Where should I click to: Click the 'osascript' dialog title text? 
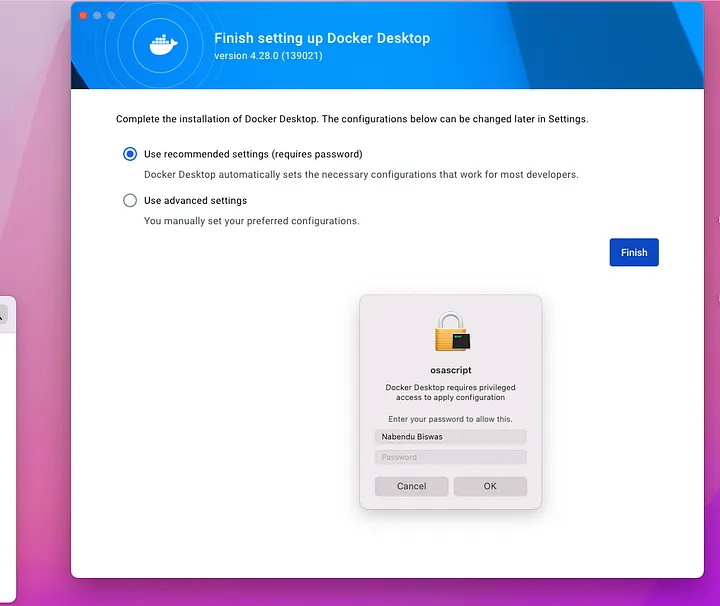pos(450,370)
